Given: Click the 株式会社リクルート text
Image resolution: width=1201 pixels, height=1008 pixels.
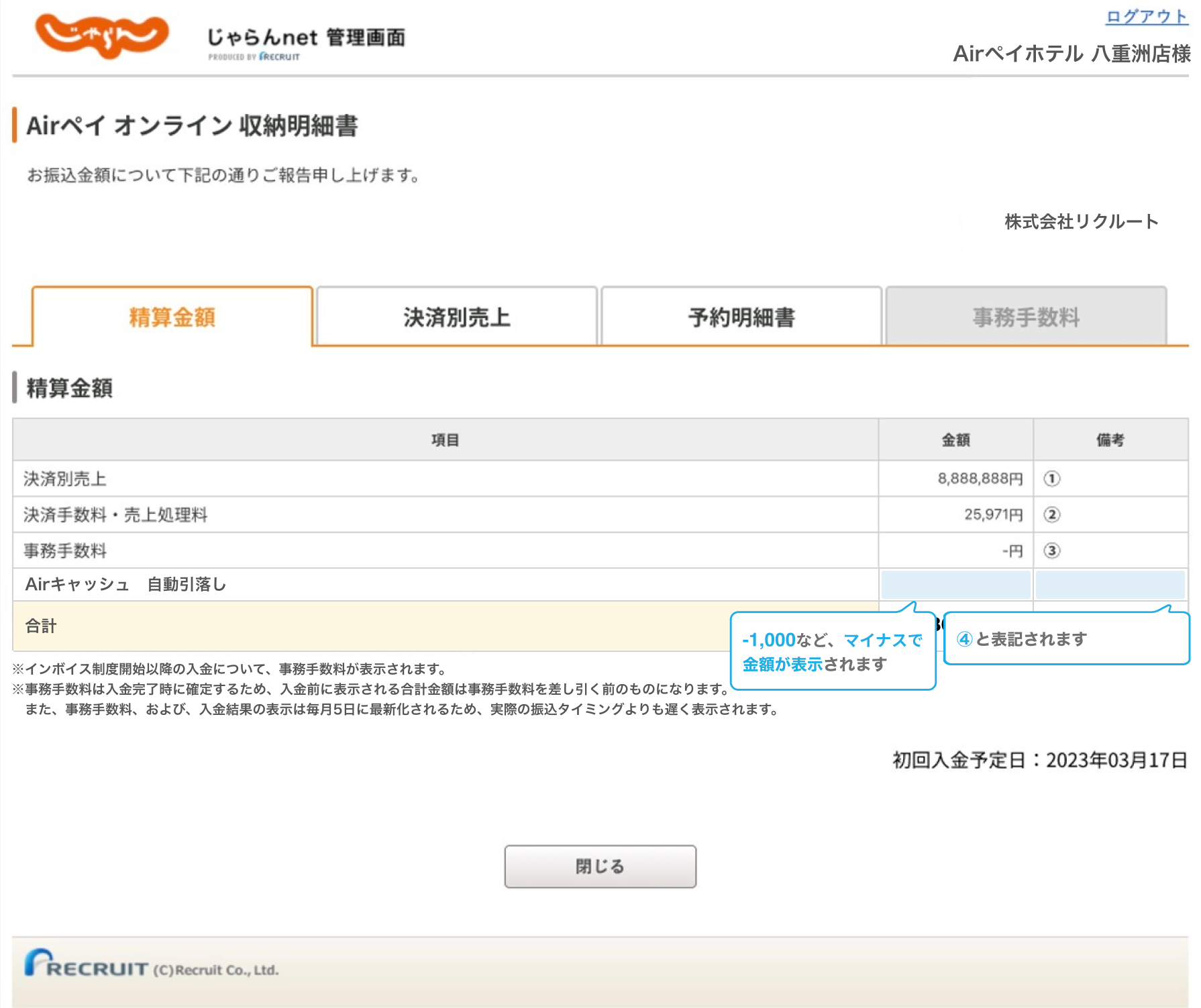Looking at the screenshot, I should 1082,221.
